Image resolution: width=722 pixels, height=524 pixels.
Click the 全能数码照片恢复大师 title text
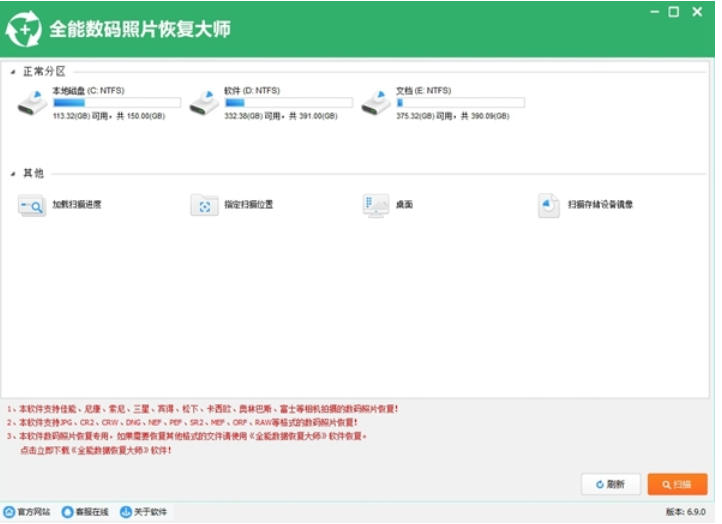(x=140, y=29)
